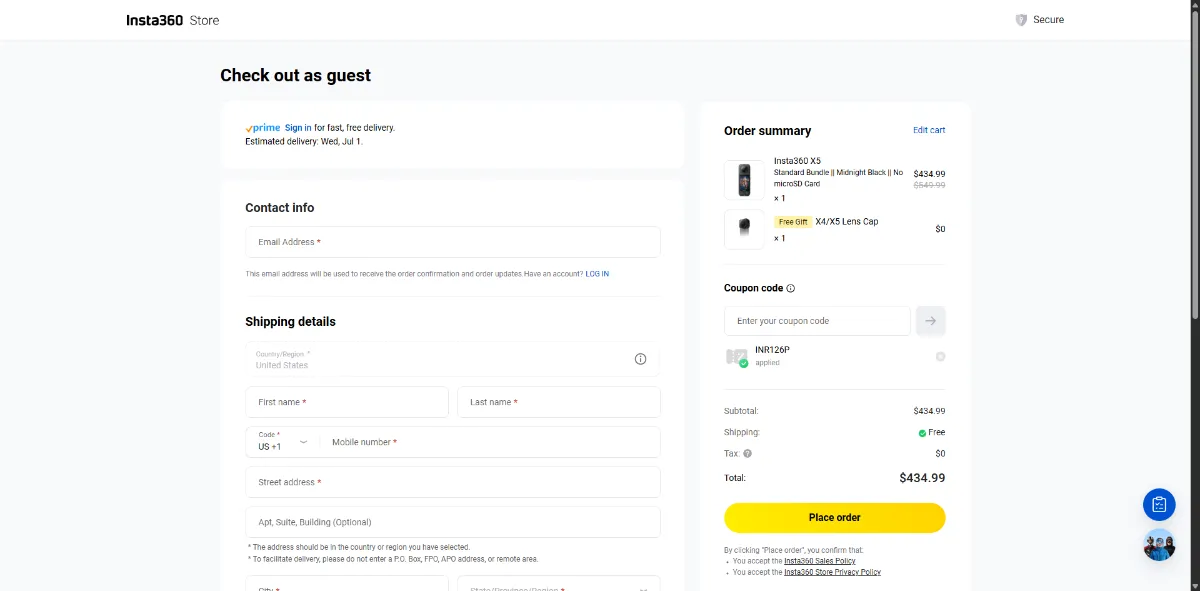This screenshot has width=1200, height=591.
Task: Submit coupon with the arrow button
Action: coord(931,321)
